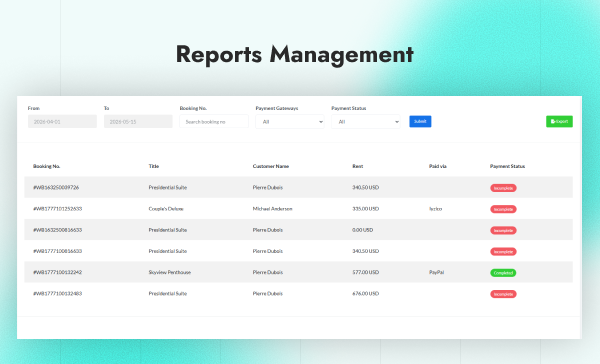This screenshot has width=600, height=364.
Task: Click Presidential Suite in the 0.00 USD row
Action: tap(168, 230)
